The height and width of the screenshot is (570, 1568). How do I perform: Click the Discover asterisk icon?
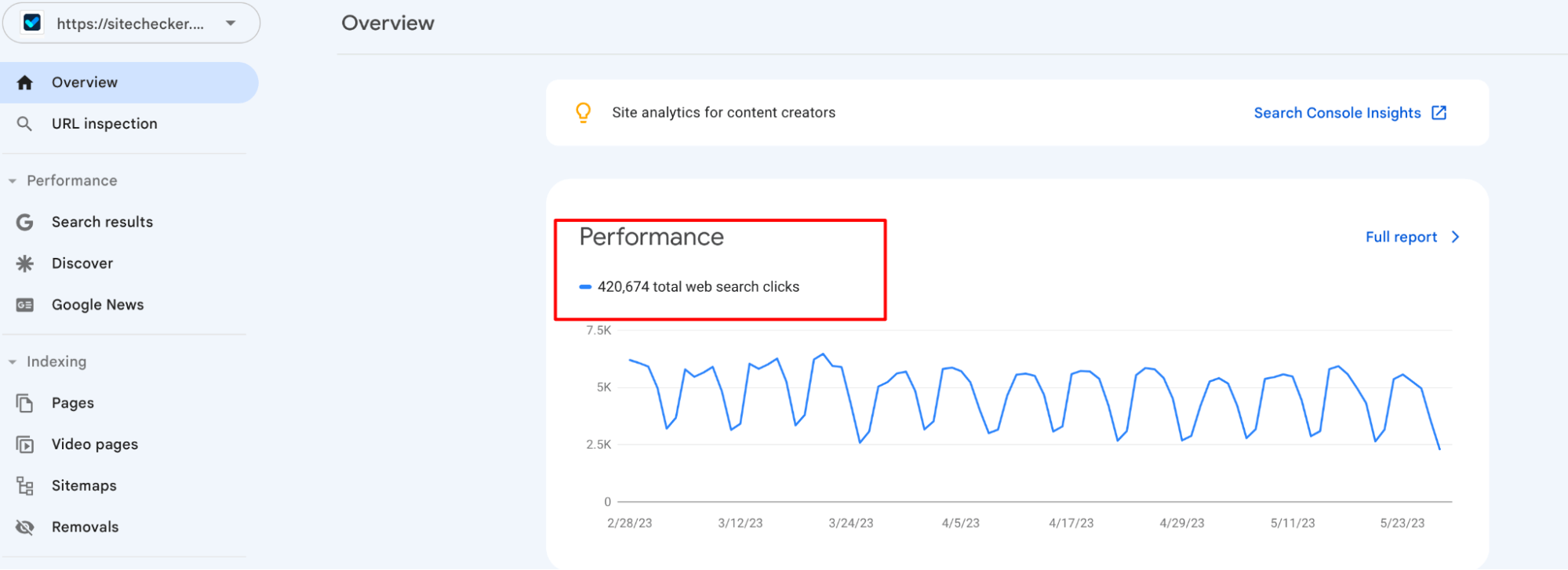[x=25, y=263]
